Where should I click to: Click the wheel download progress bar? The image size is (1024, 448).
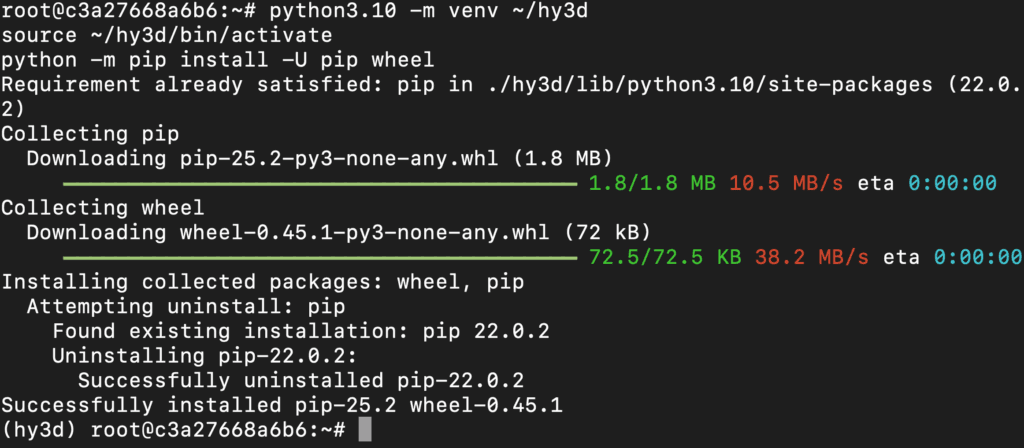[x=320, y=258]
